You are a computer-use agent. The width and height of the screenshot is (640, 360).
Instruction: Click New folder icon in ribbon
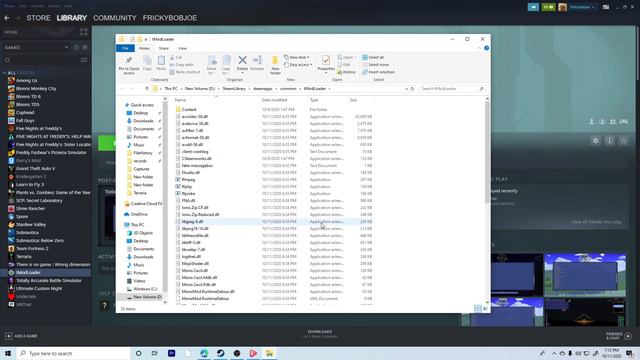click(x=275, y=65)
